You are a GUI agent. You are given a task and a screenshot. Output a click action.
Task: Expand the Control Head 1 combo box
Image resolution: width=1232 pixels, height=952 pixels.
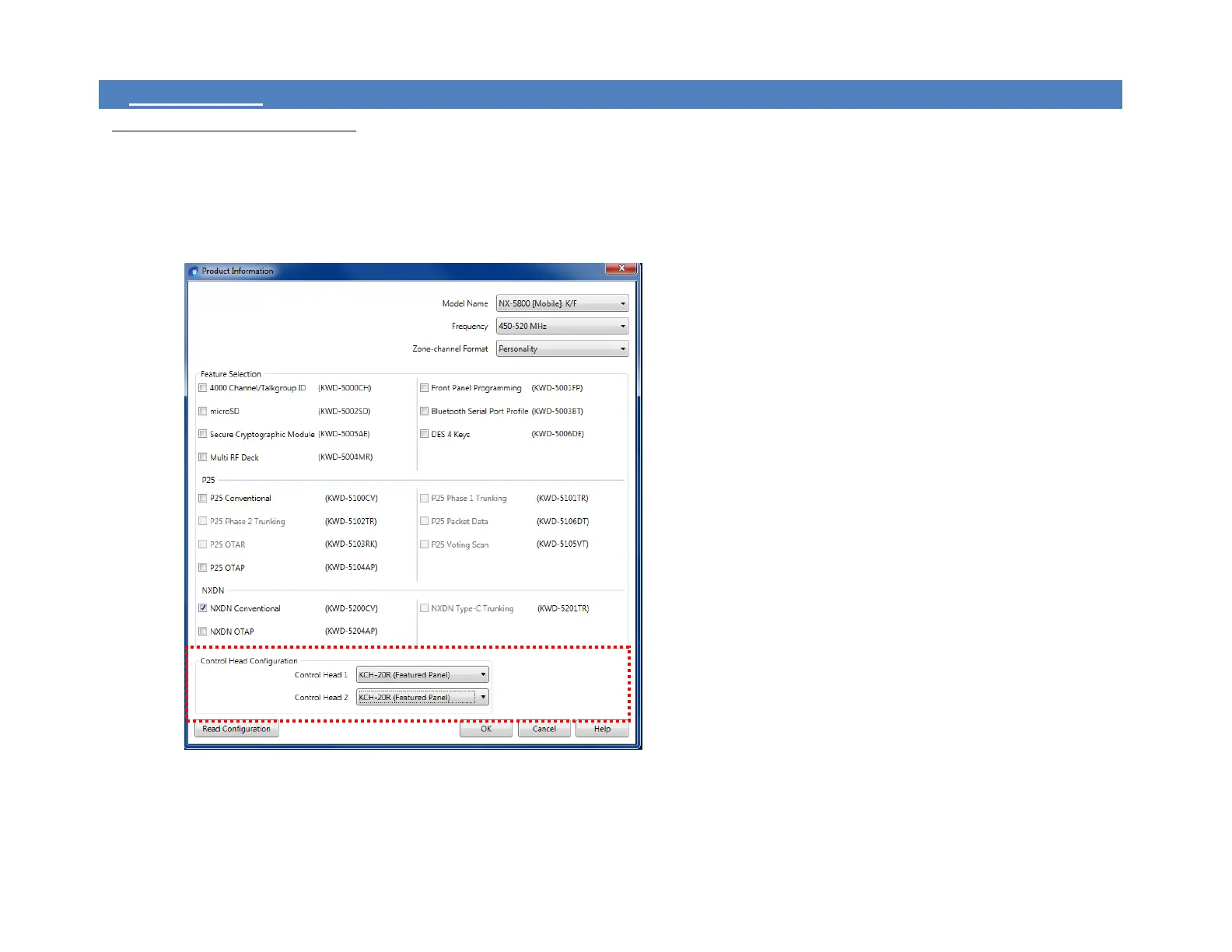point(422,674)
